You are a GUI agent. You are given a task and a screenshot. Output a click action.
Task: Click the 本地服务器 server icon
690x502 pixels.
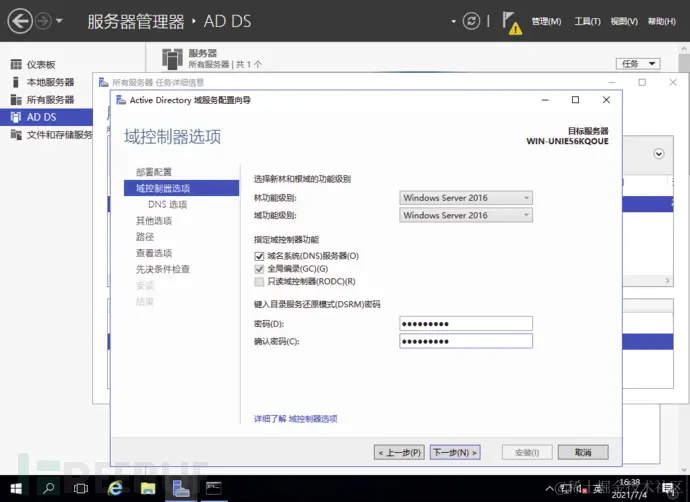[16, 82]
